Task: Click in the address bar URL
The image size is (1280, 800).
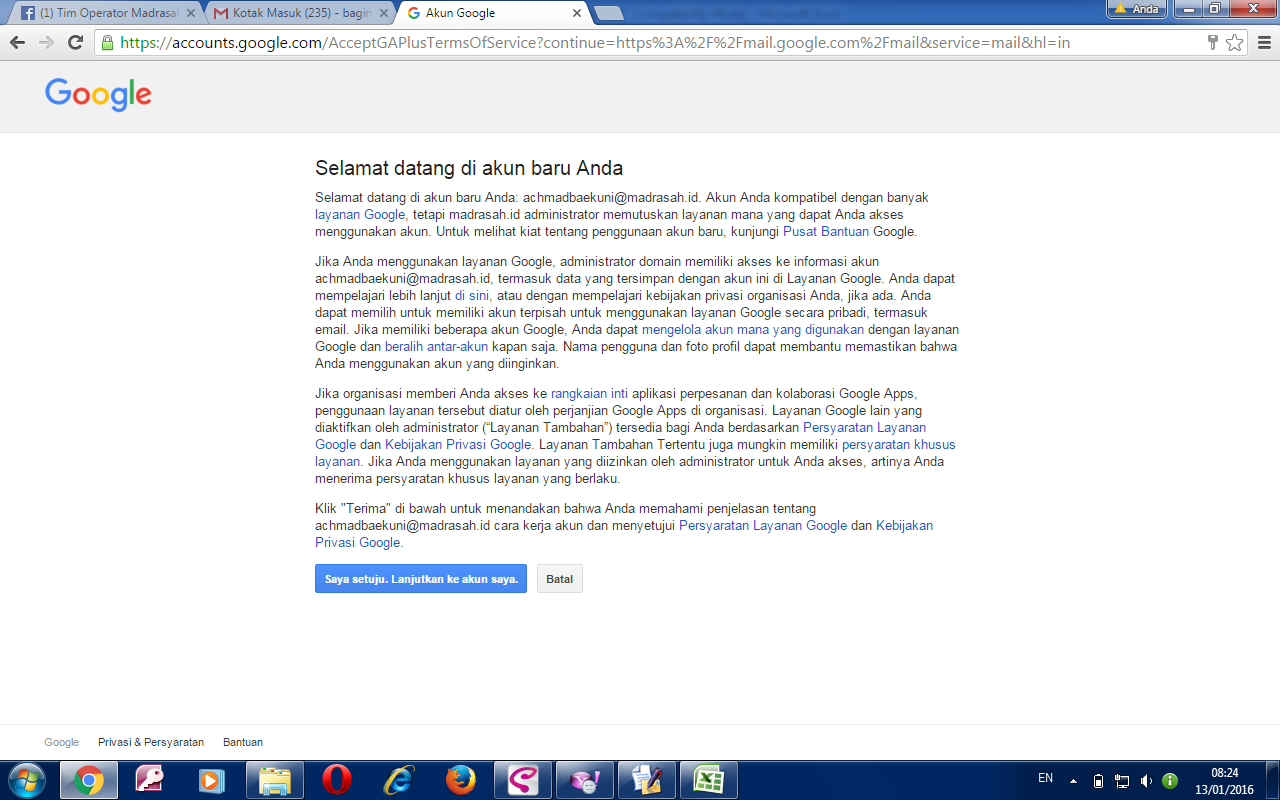Action: coord(595,43)
